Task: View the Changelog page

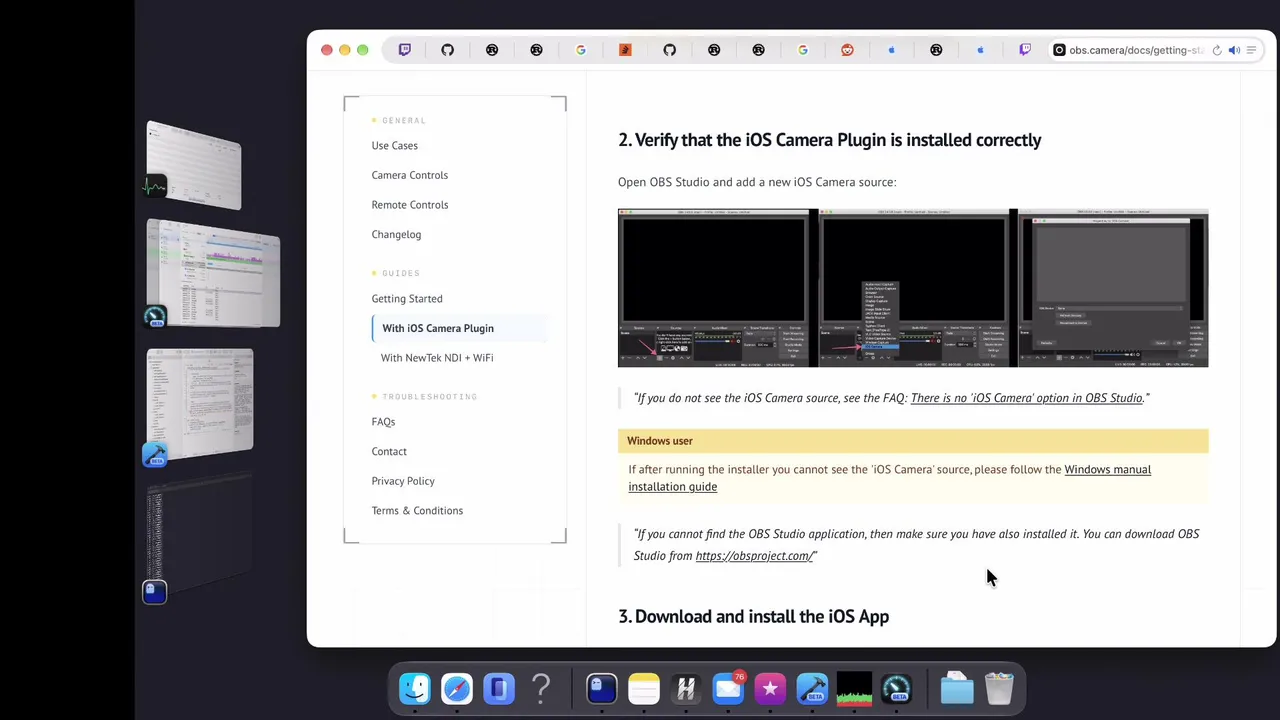Action: [x=396, y=234]
